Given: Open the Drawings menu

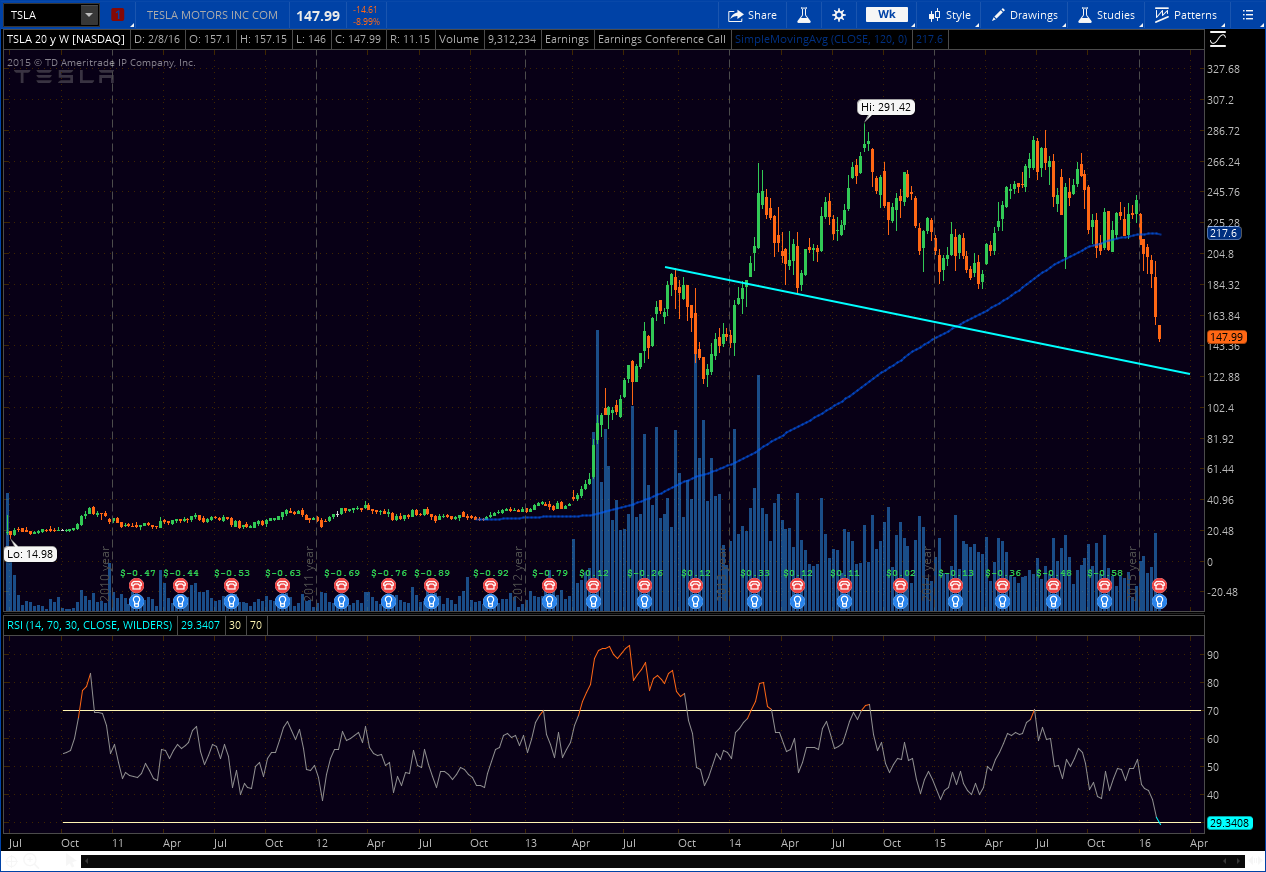Looking at the screenshot, I should (1025, 15).
